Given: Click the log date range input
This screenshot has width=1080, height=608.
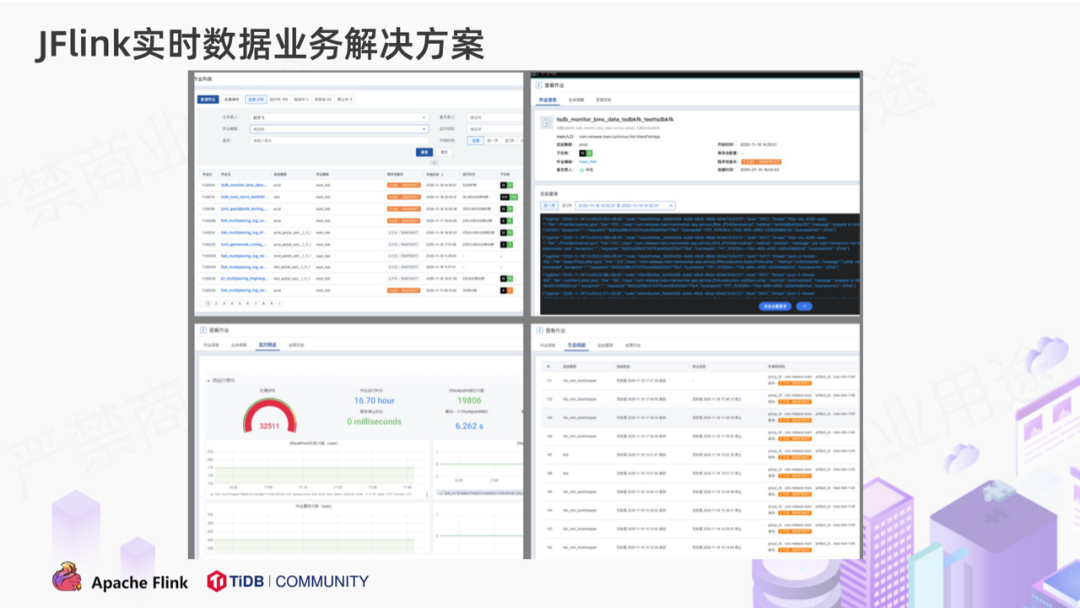Looking at the screenshot, I should [x=625, y=206].
